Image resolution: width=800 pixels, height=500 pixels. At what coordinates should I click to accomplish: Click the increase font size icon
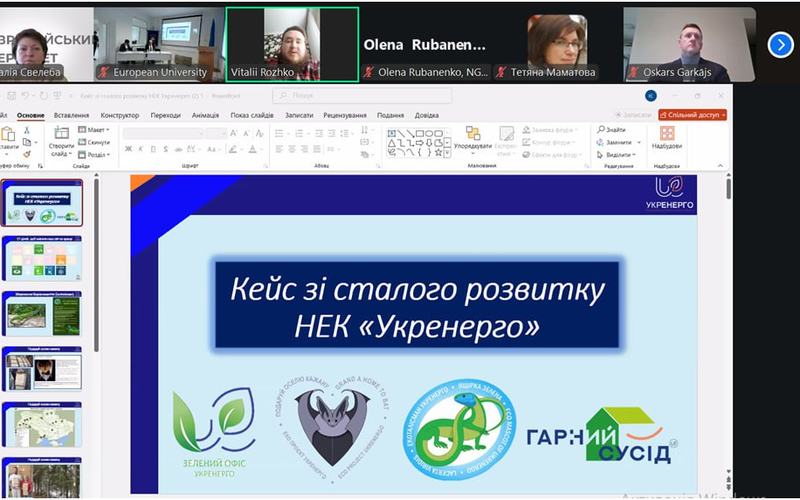click(x=234, y=133)
